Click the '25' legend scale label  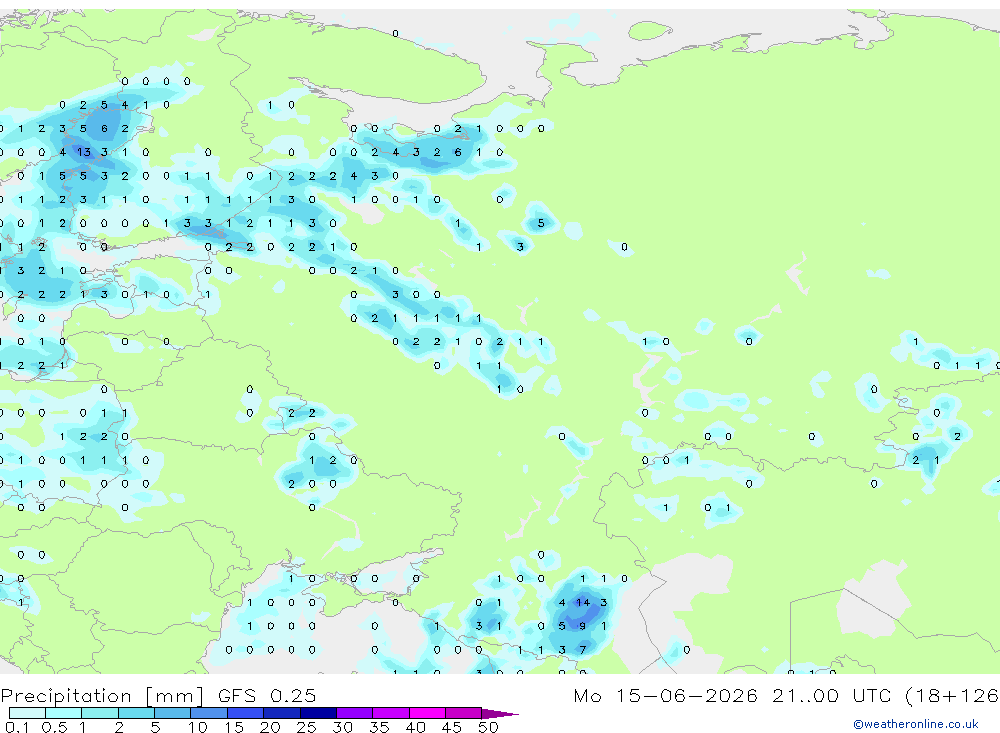click(306, 727)
